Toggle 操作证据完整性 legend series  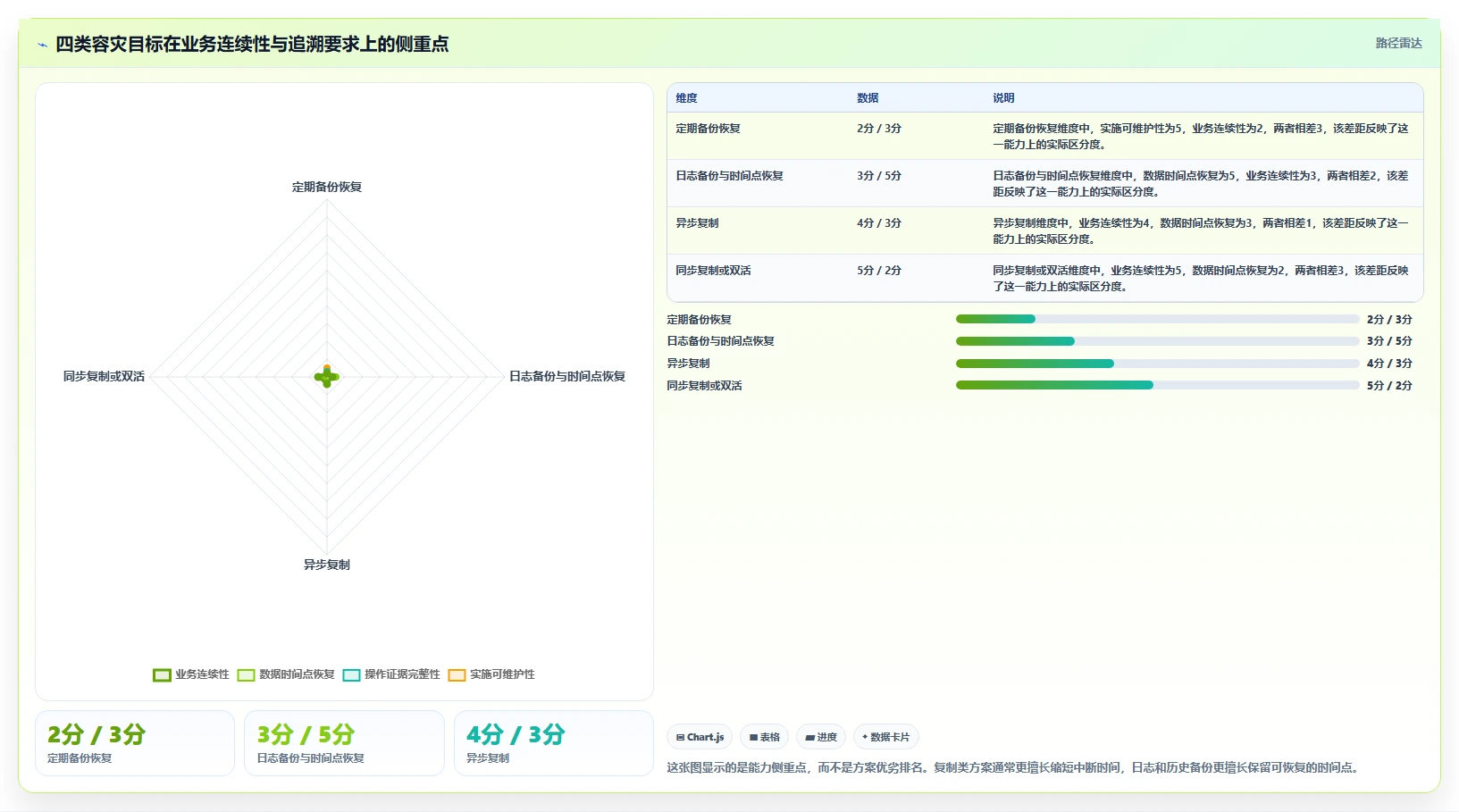click(x=391, y=674)
